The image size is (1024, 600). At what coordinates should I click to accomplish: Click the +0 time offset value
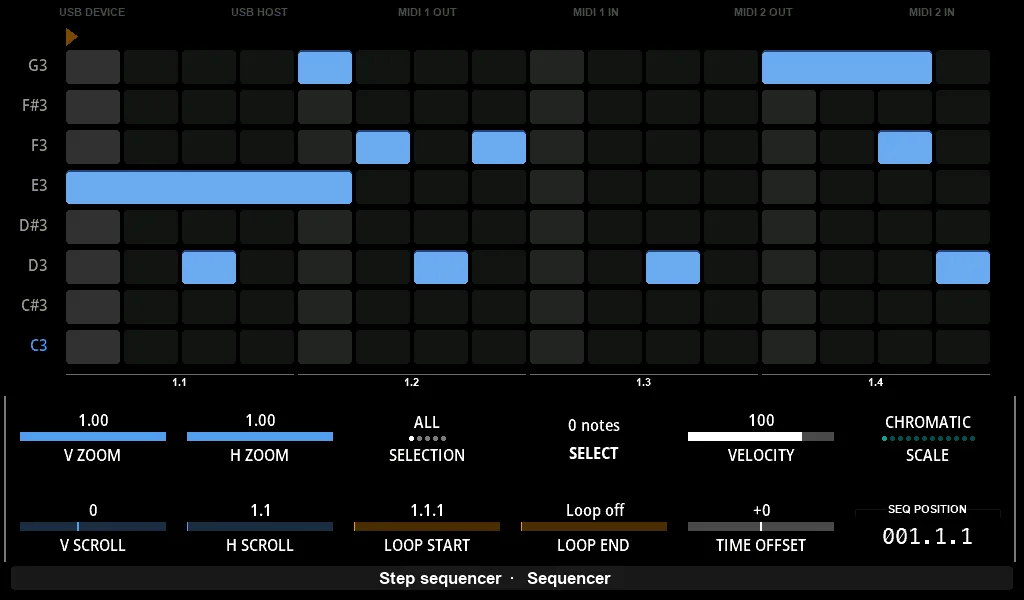[761, 510]
